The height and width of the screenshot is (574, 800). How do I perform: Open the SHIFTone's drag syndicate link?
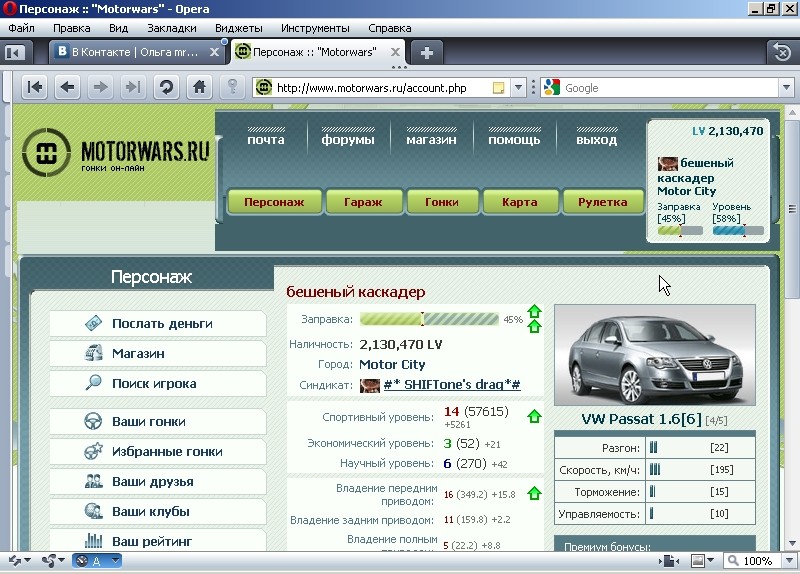[x=452, y=385]
